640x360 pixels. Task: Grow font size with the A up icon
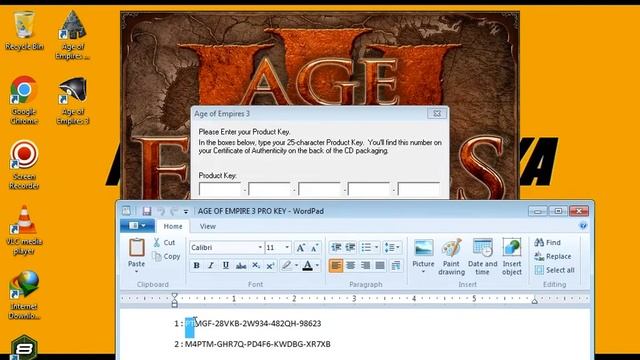click(x=301, y=247)
